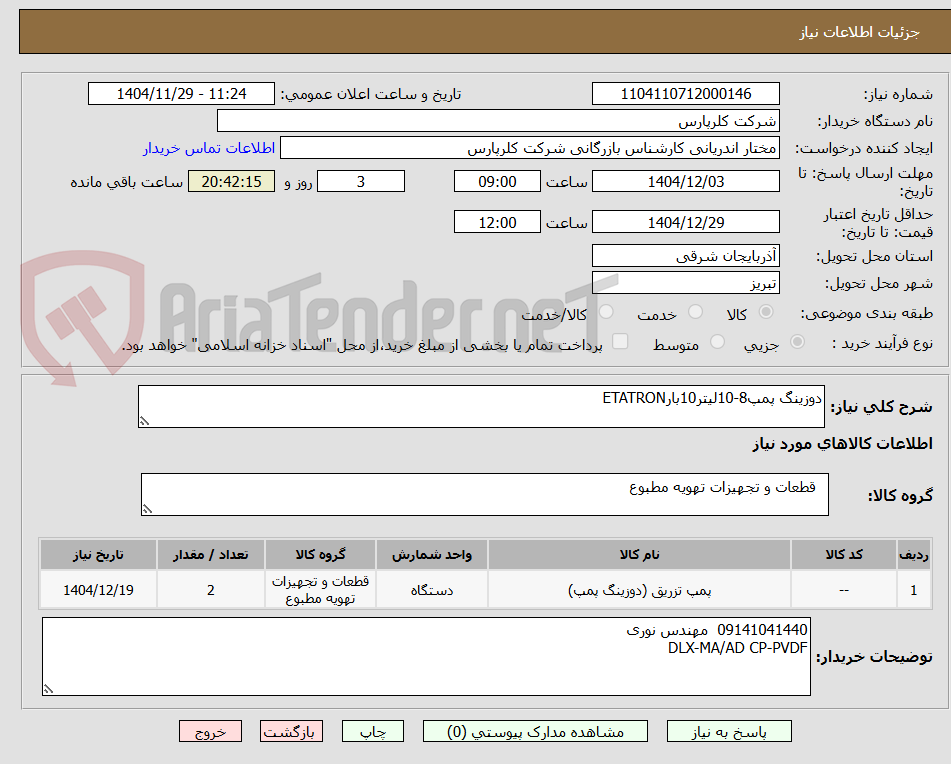Click the خروج exit button
951x764 pixels.
pos(210,732)
